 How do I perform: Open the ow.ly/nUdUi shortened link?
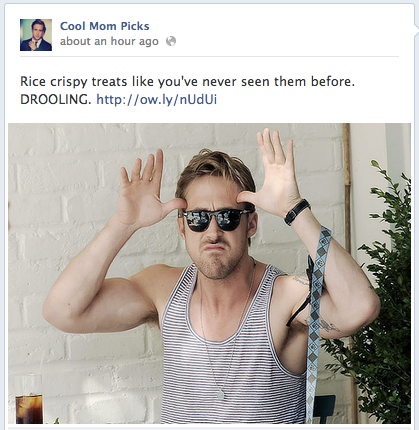pos(157,99)
